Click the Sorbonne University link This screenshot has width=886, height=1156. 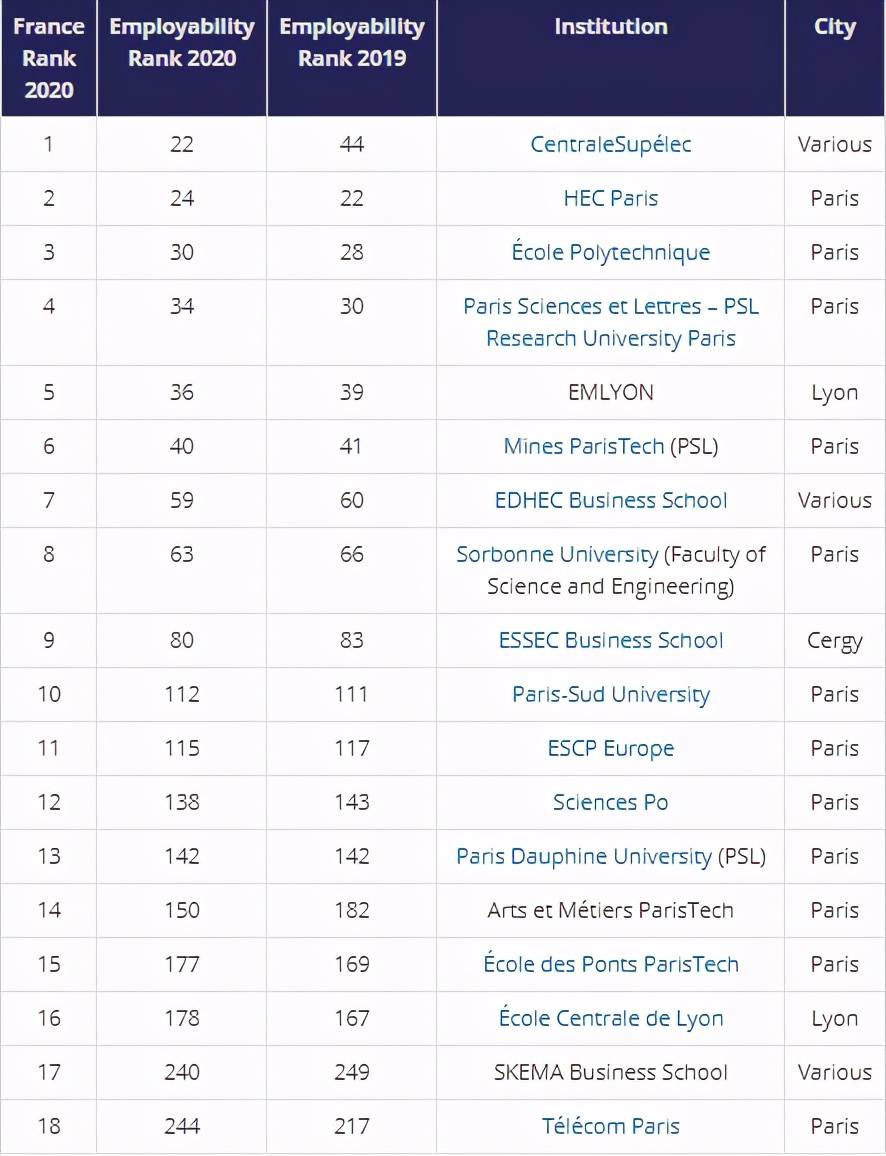click(x=557, y=554)
